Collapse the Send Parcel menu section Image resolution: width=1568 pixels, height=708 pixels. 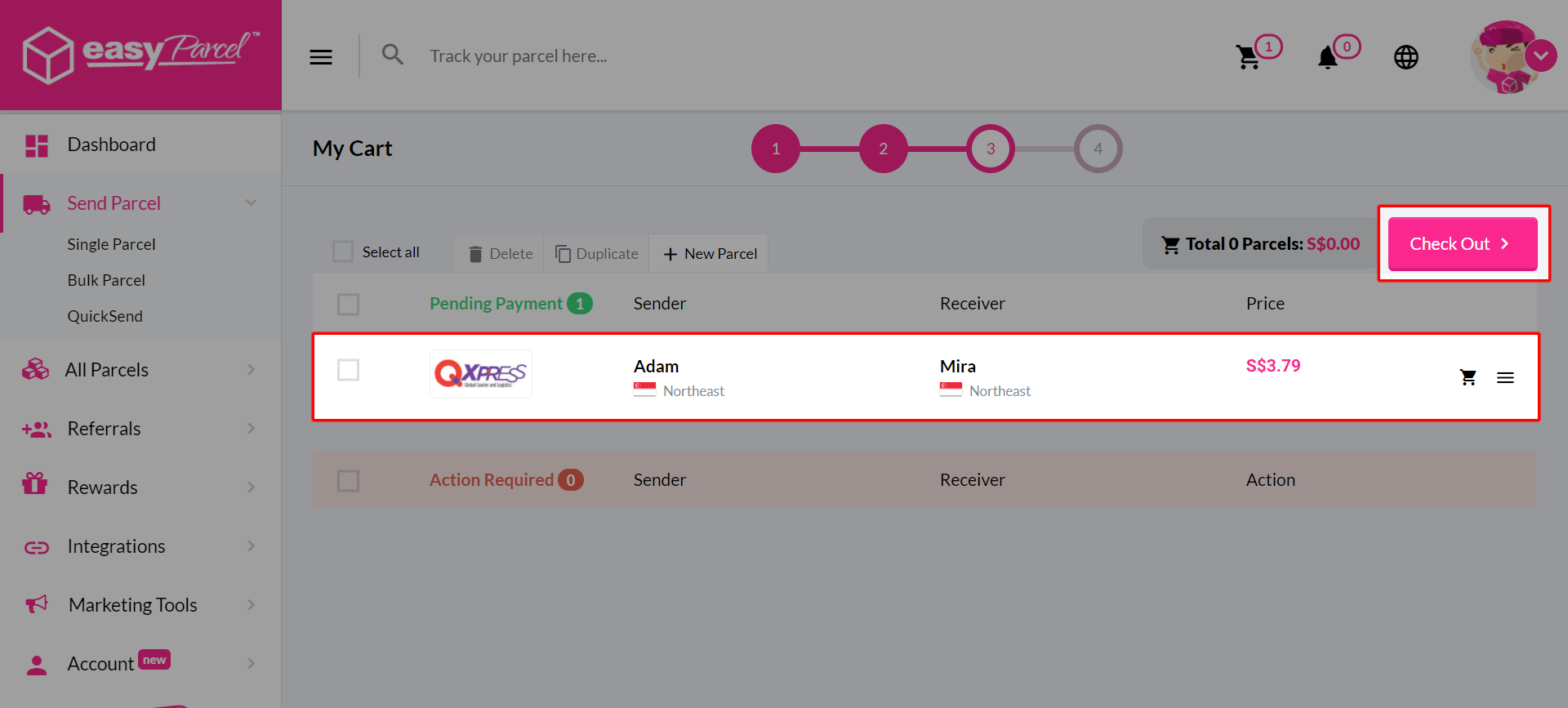pos(251,203)
